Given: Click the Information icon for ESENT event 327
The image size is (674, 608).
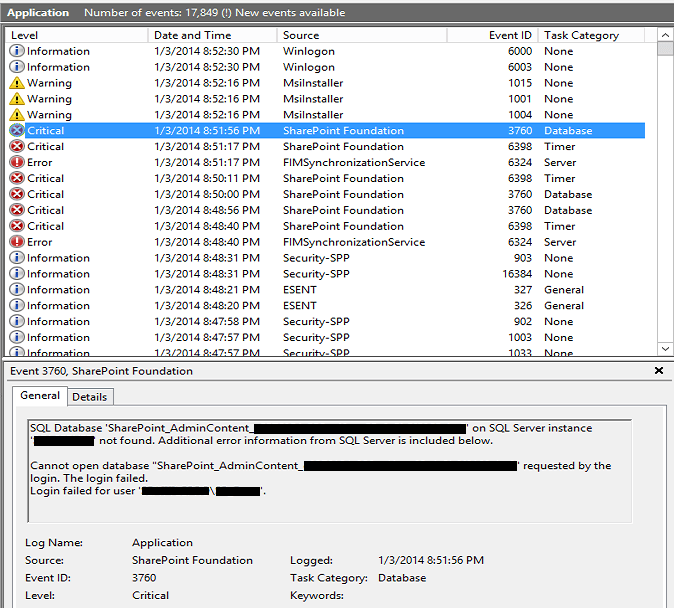Looking at the screenshot, I should [x=17, y=289].
